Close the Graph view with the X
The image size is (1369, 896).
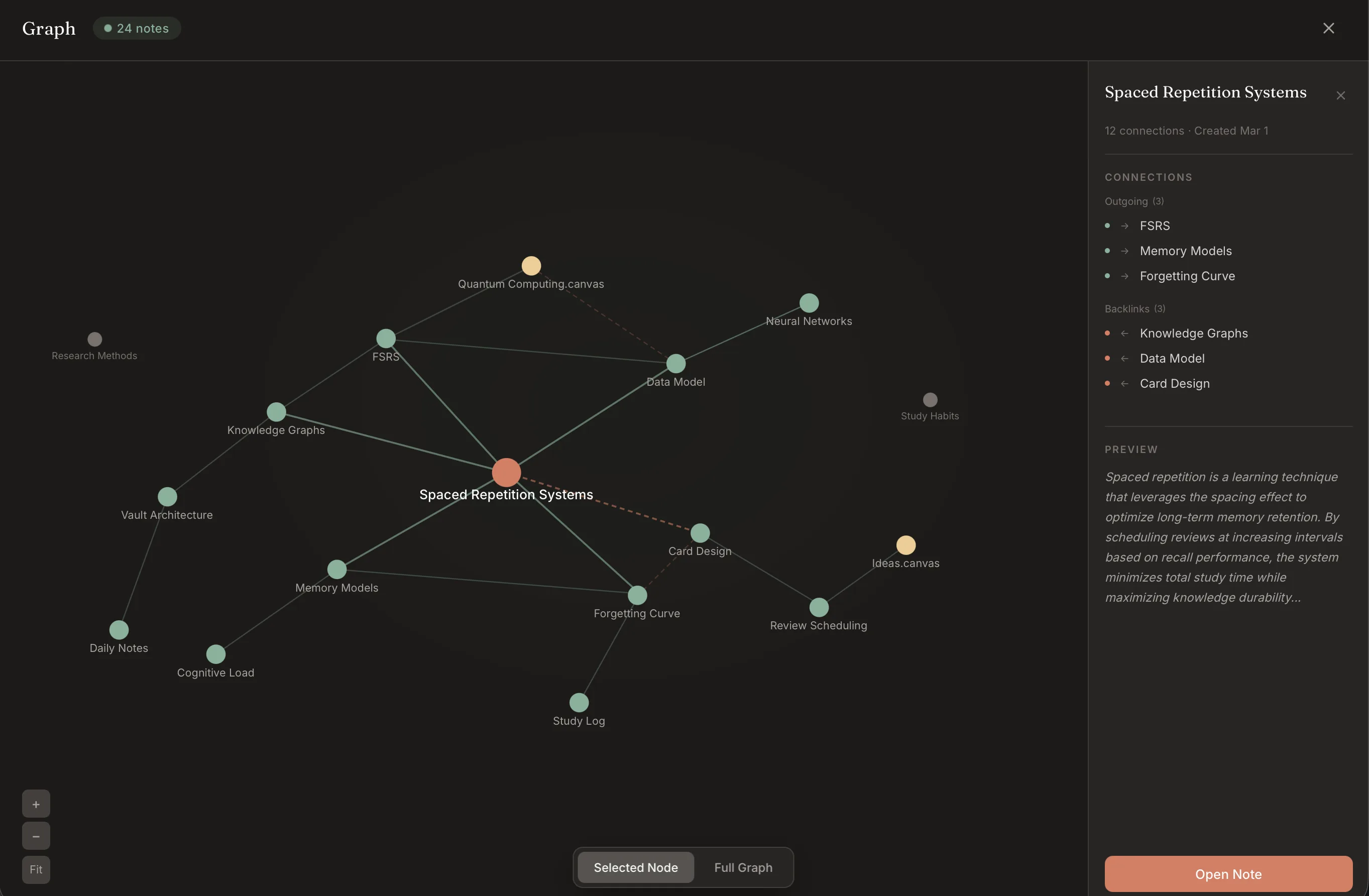[x=1329, y=28]
